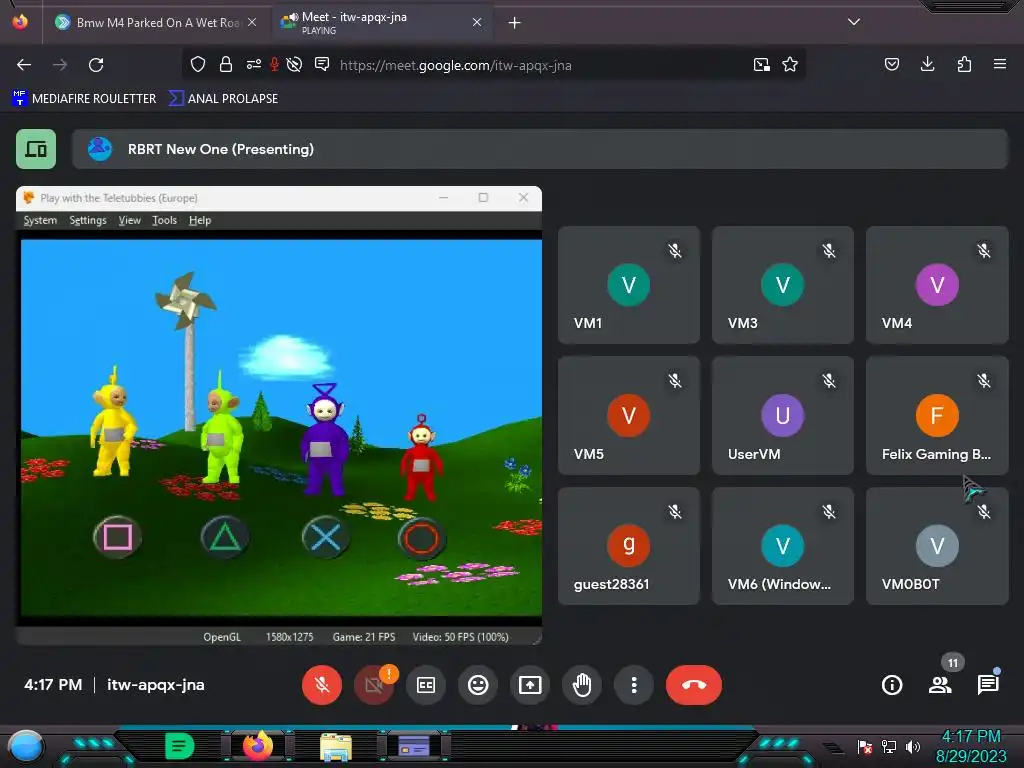Image resolution: width=1024 pixels, height=768 pixels.
Task: Click the red circle button in game
Action: (421, 538)
